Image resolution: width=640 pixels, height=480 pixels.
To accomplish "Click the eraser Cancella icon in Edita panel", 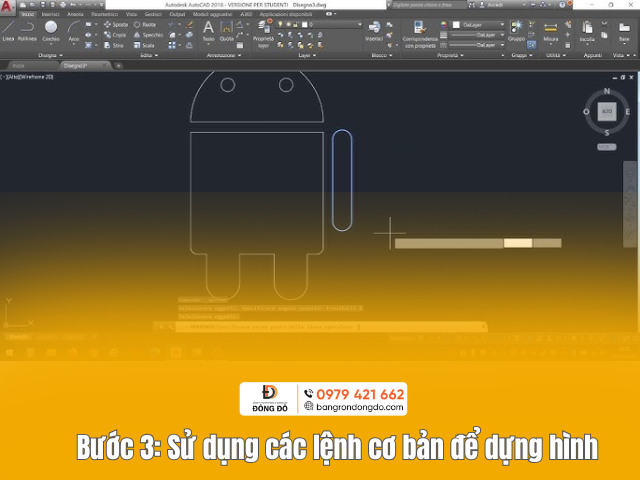I will (189, 24).
